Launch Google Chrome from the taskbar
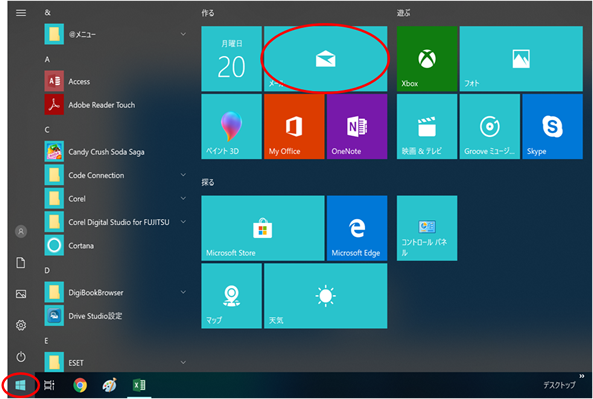Screen dimensions: 593x399 [x=80, y=385]
